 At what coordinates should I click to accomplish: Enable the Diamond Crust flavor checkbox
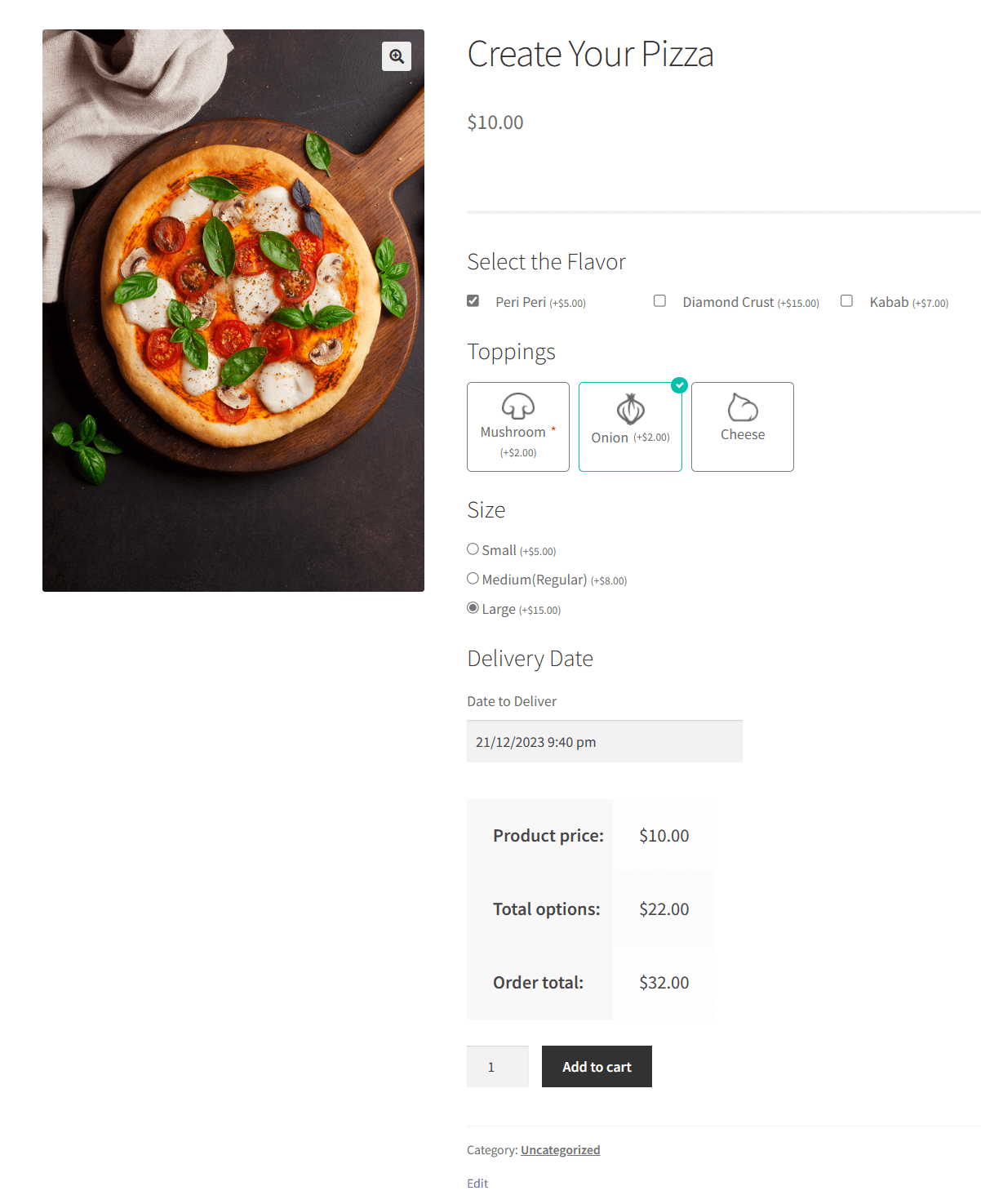[x=659, y=300]
